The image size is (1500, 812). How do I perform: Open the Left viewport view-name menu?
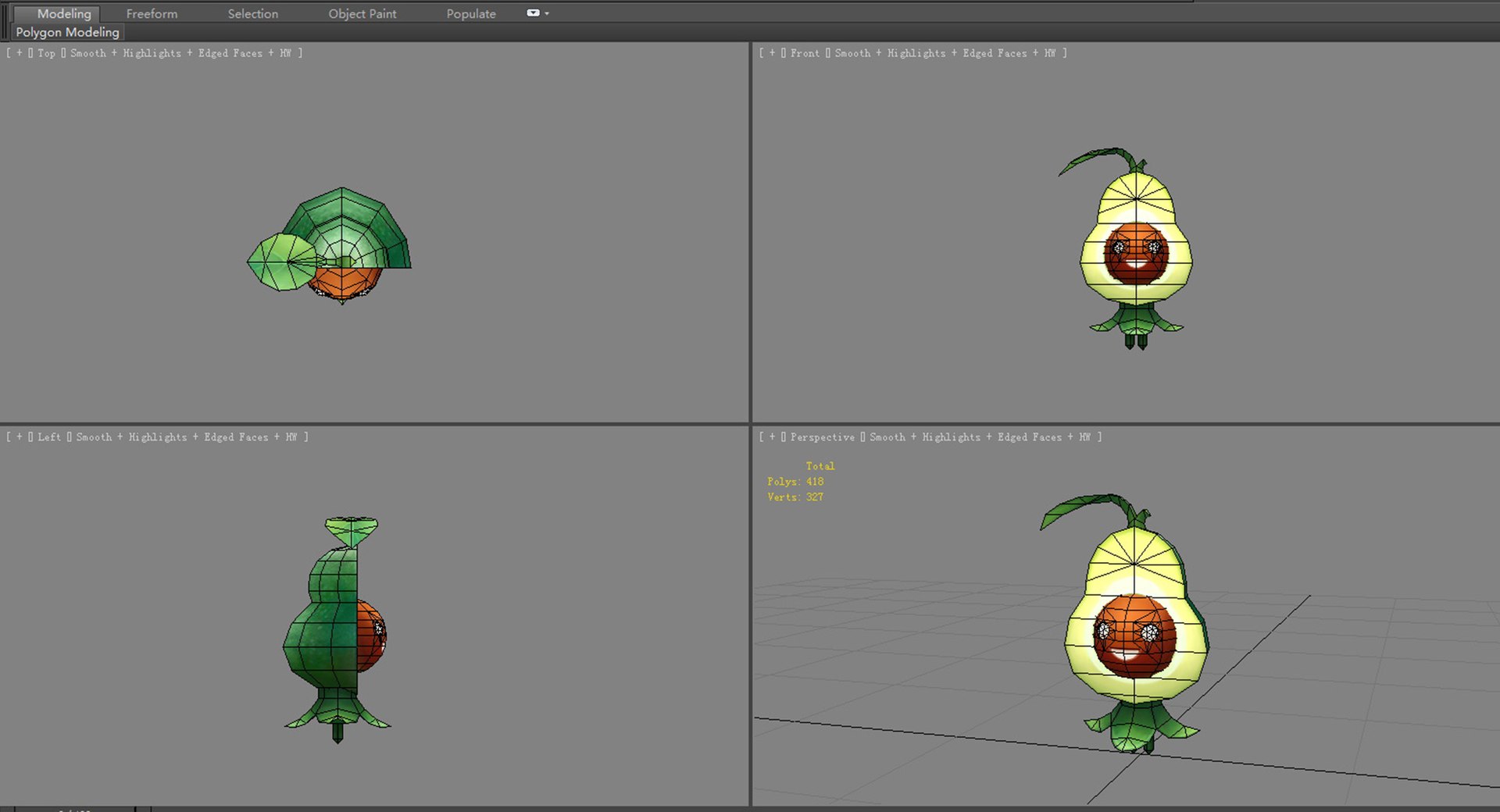point(48,437)
